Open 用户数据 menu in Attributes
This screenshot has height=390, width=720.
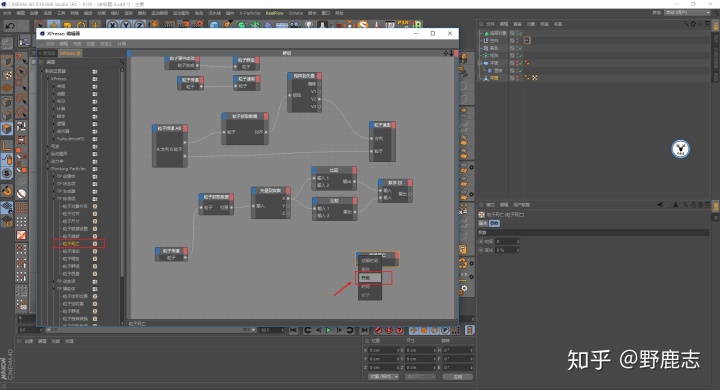pyautogui.click(x=521, y=205)
